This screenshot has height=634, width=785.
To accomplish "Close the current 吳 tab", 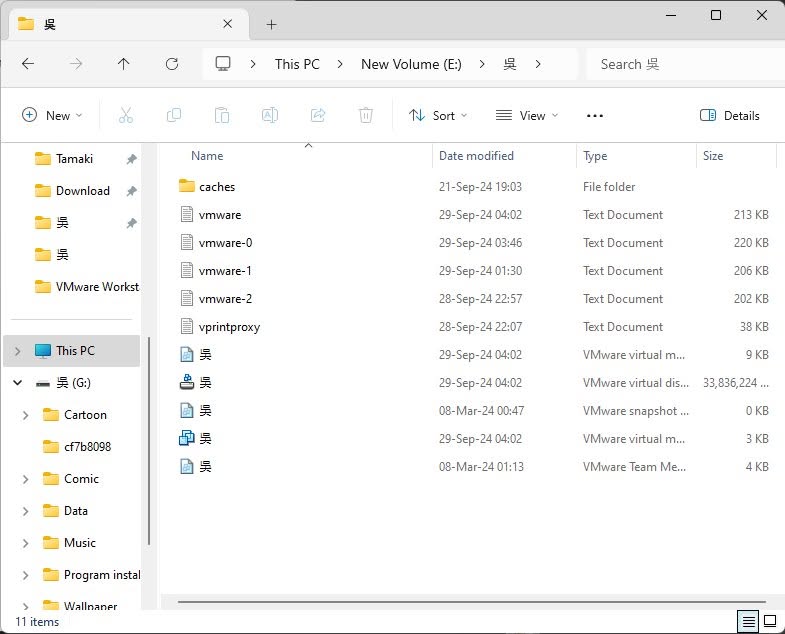I will pyautogui.click(x=227, y=24).
